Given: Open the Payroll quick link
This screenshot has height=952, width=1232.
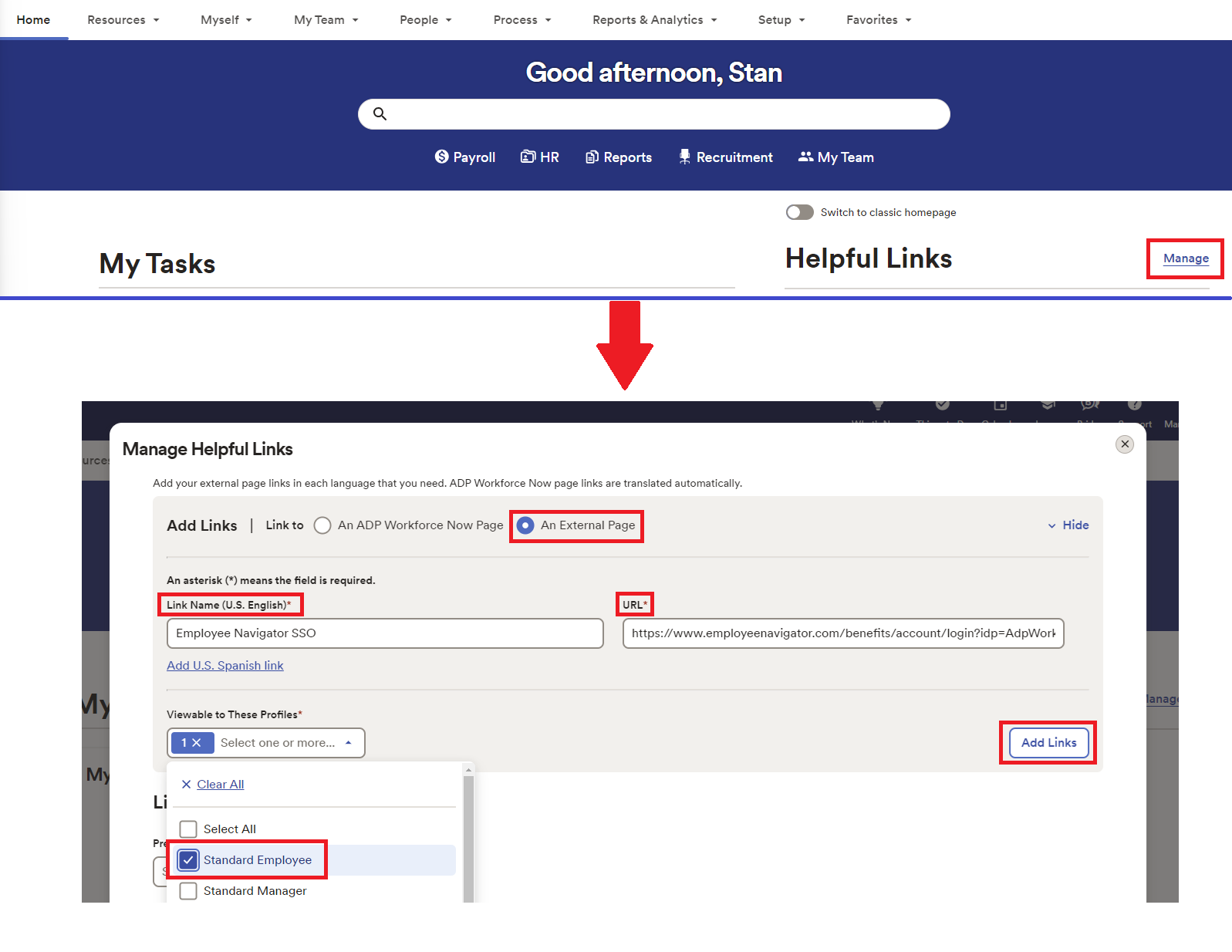Looking at the screenshot, I should 465,157.
